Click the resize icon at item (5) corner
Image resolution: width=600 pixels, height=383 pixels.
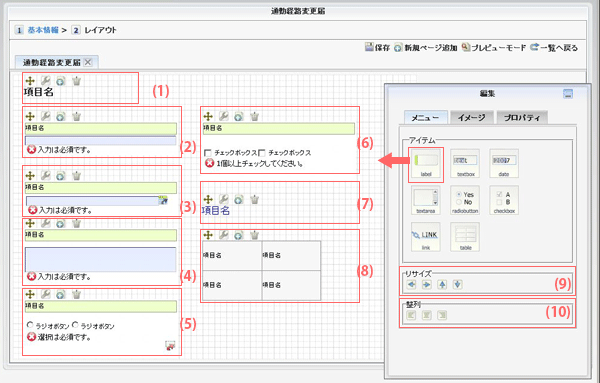pyautogui.click(x=170, y=346)
